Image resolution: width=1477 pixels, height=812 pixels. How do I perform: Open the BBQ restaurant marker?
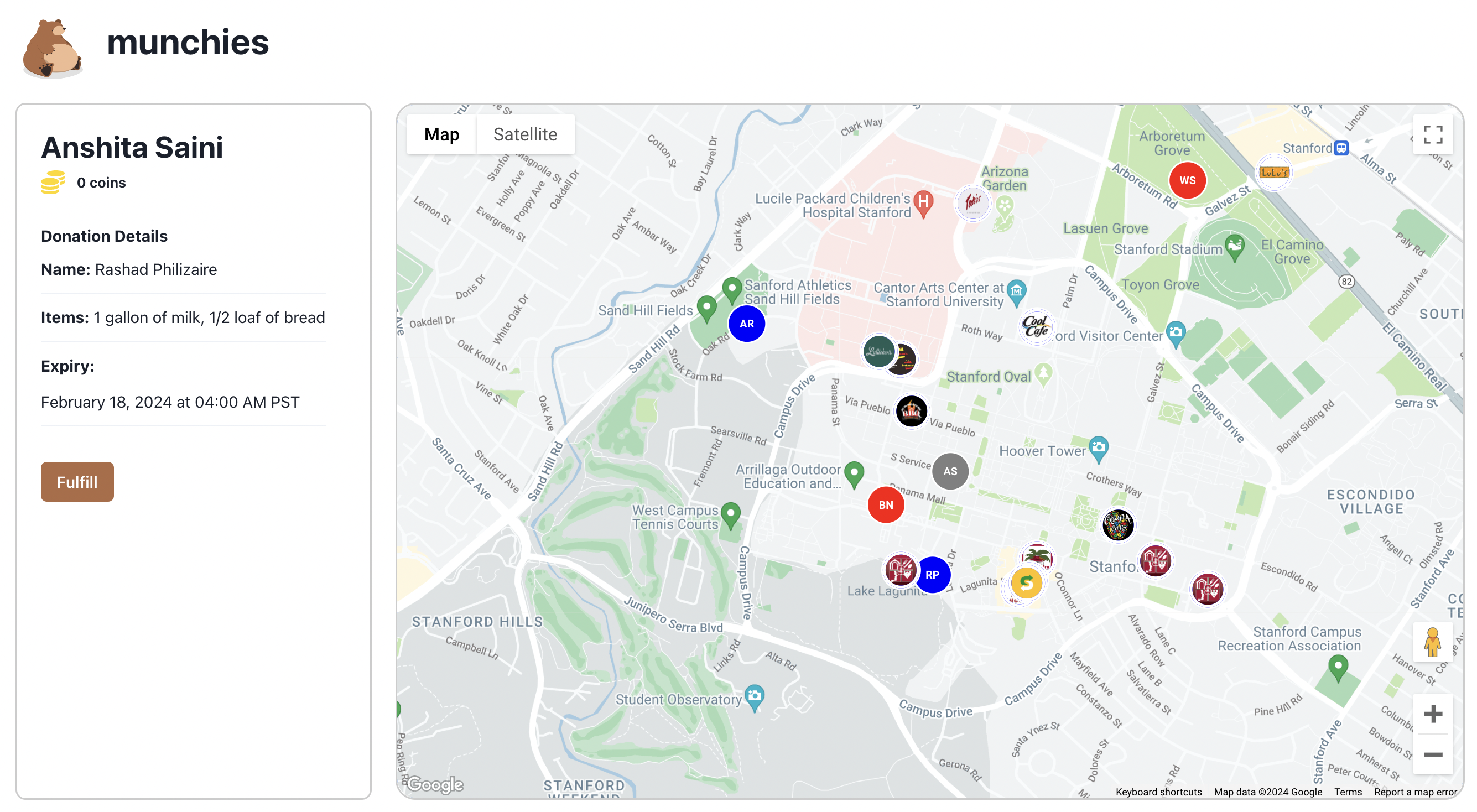[x=911, y=411]
